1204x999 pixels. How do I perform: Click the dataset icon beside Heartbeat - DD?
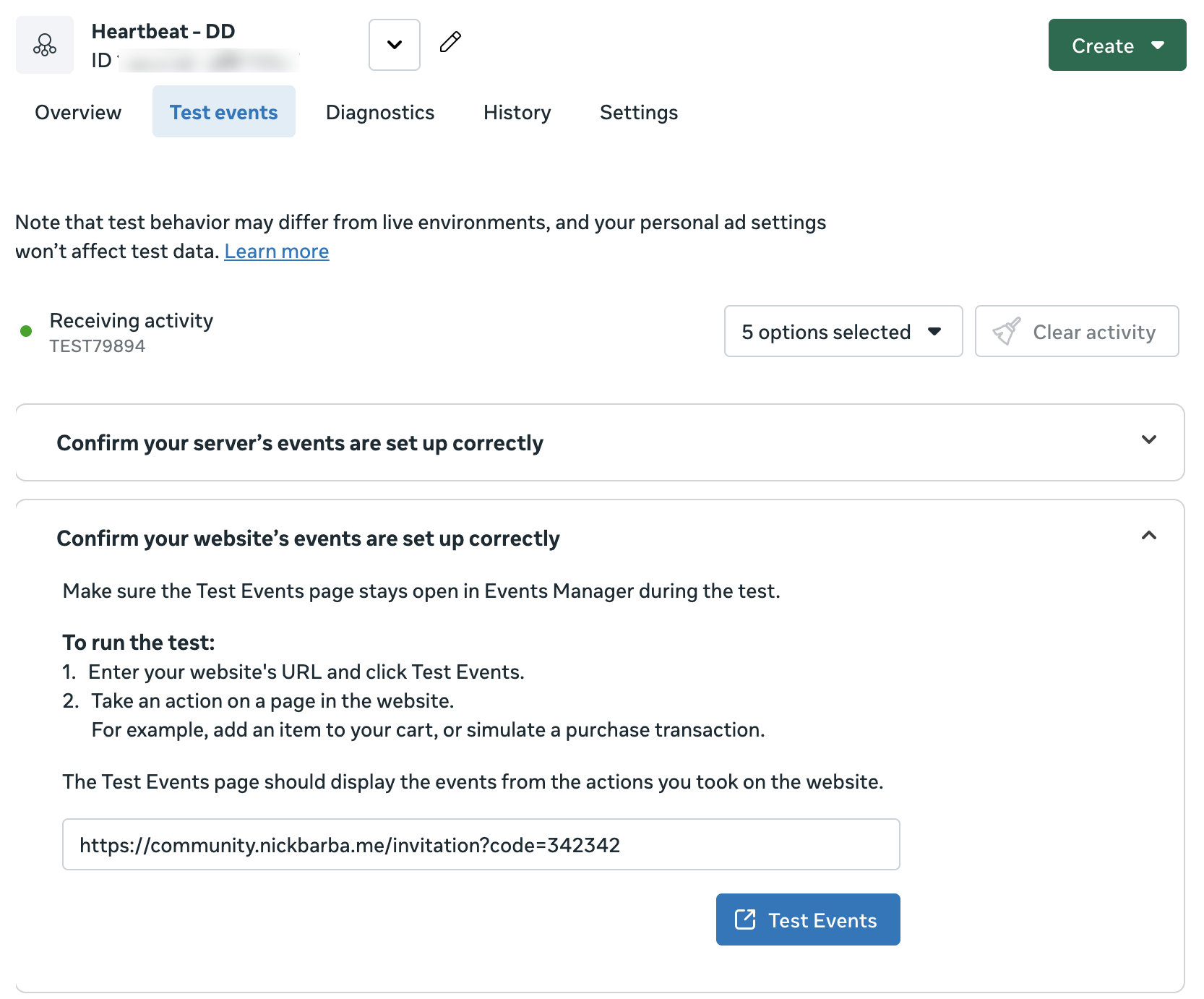coord(45,45)
